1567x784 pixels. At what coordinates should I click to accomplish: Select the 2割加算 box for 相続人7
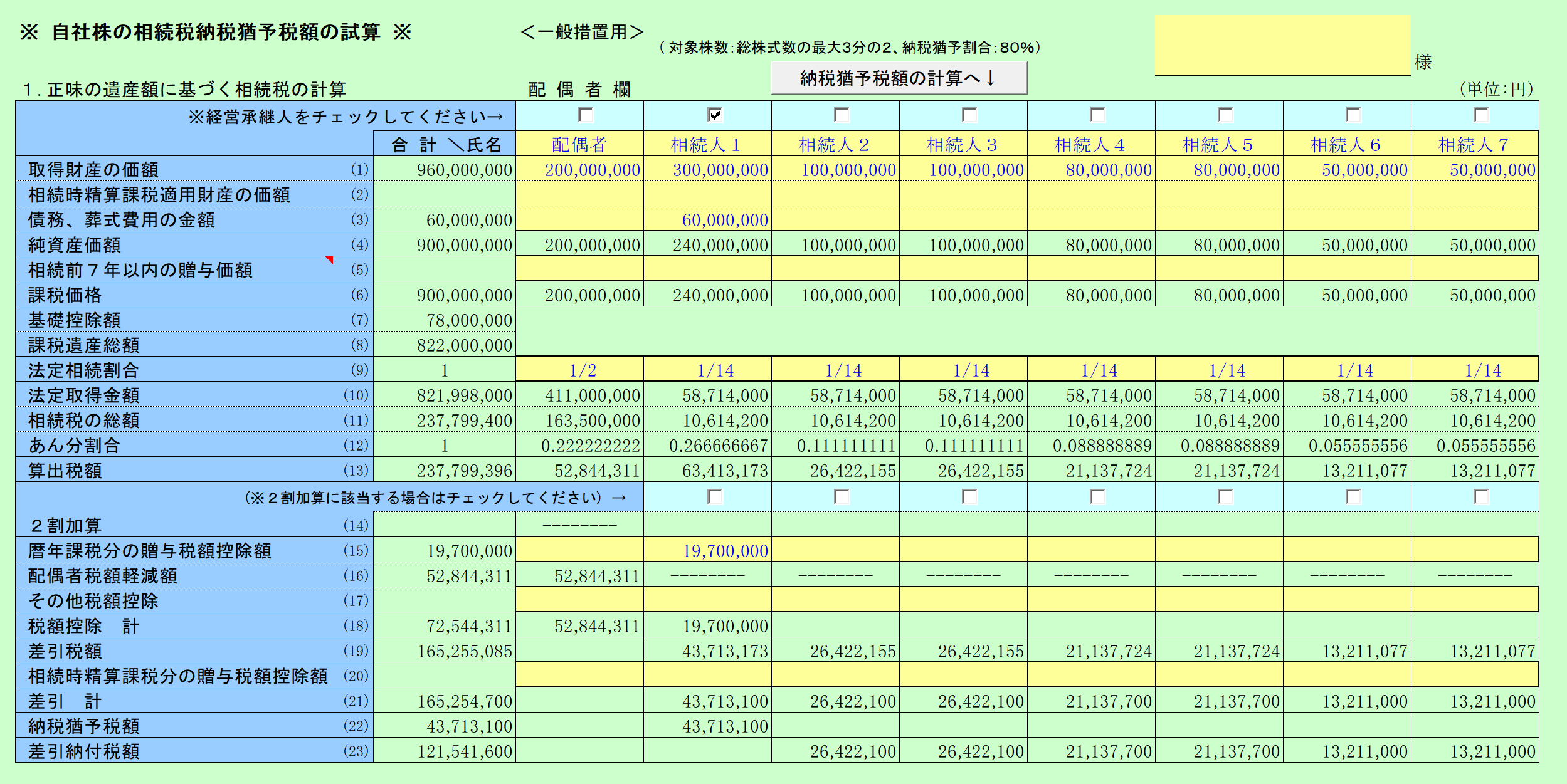click(x=1481, y=497)
